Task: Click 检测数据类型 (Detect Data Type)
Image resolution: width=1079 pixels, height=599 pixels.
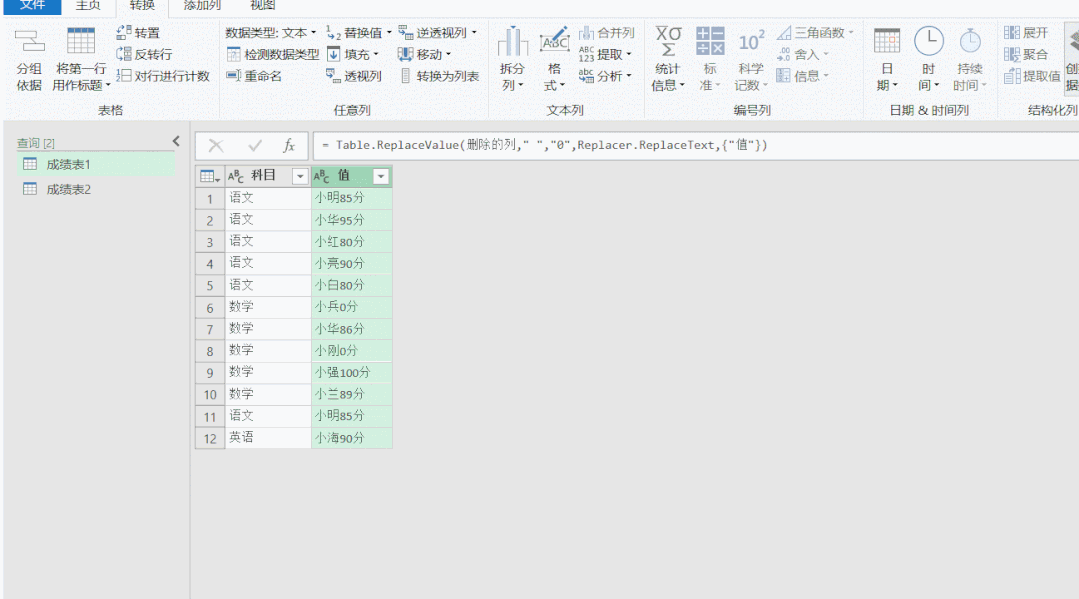Action: (x=273, y=54)
